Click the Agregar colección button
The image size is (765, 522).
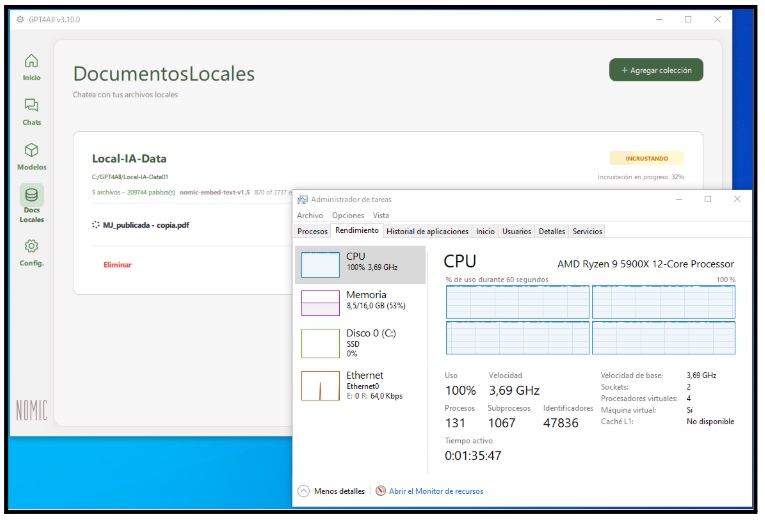(x=656, y=70)
